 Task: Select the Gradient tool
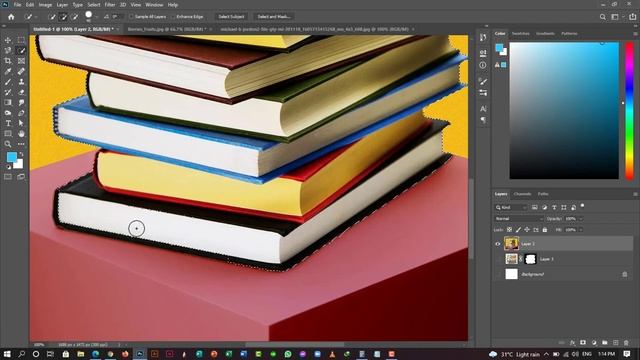point(8,102)
